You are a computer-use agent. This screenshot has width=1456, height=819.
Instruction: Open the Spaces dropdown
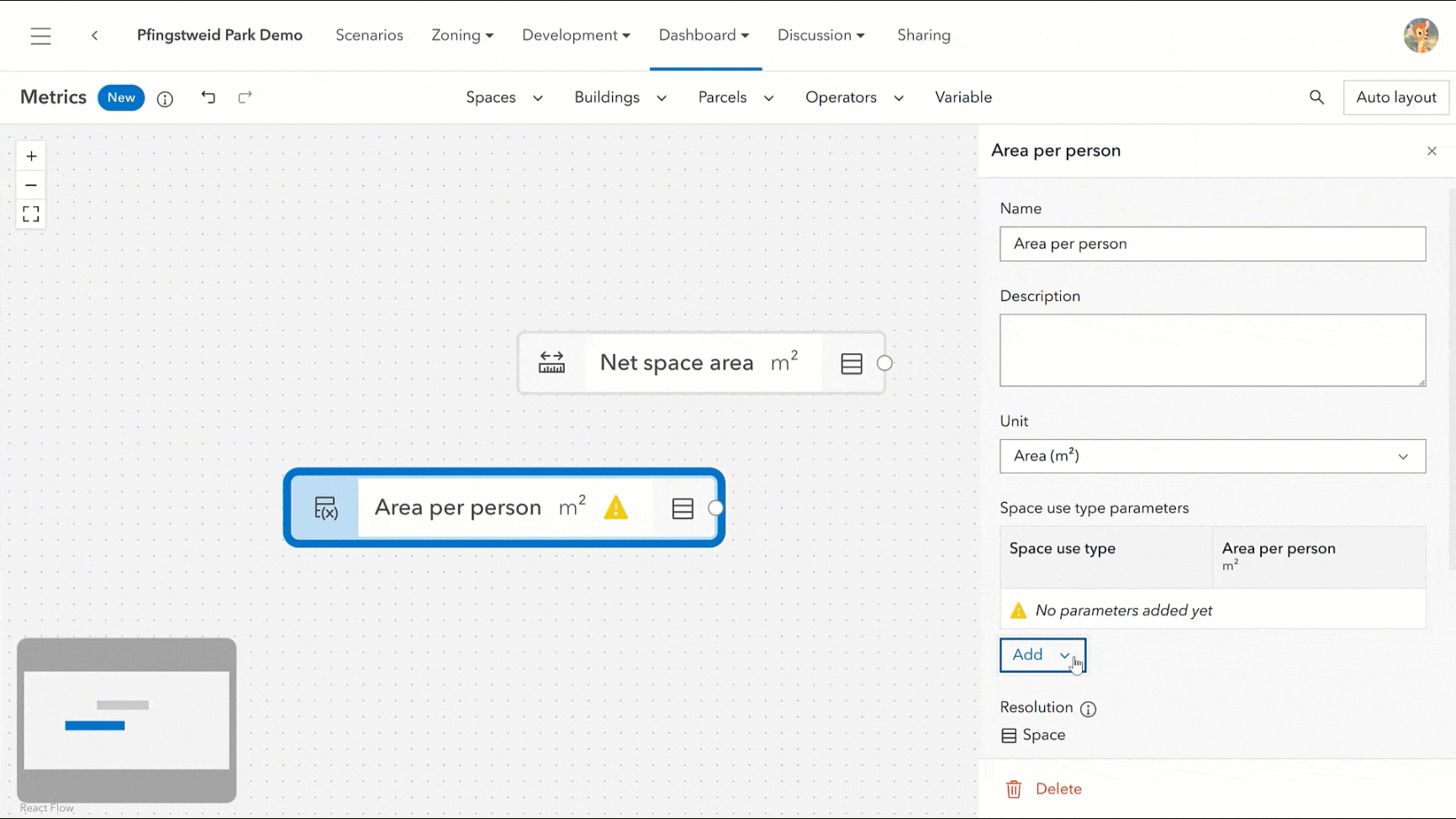(x=504, y=98)
